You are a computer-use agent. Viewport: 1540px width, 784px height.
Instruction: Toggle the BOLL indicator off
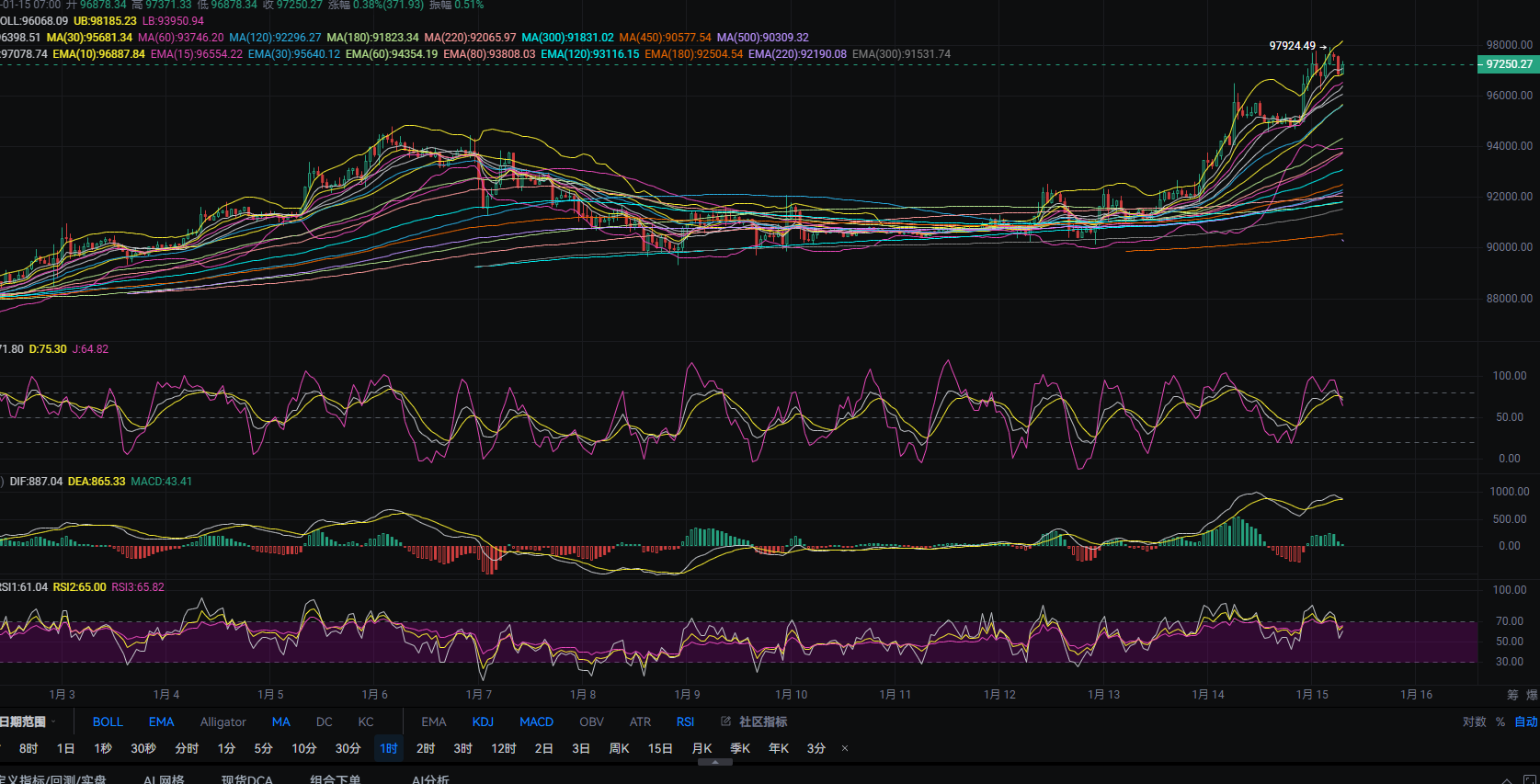[x=108, y=722]
